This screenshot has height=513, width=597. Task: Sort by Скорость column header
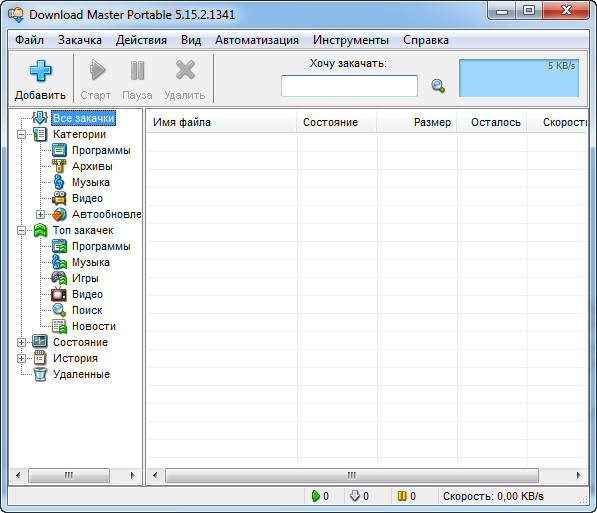point(557,122)
